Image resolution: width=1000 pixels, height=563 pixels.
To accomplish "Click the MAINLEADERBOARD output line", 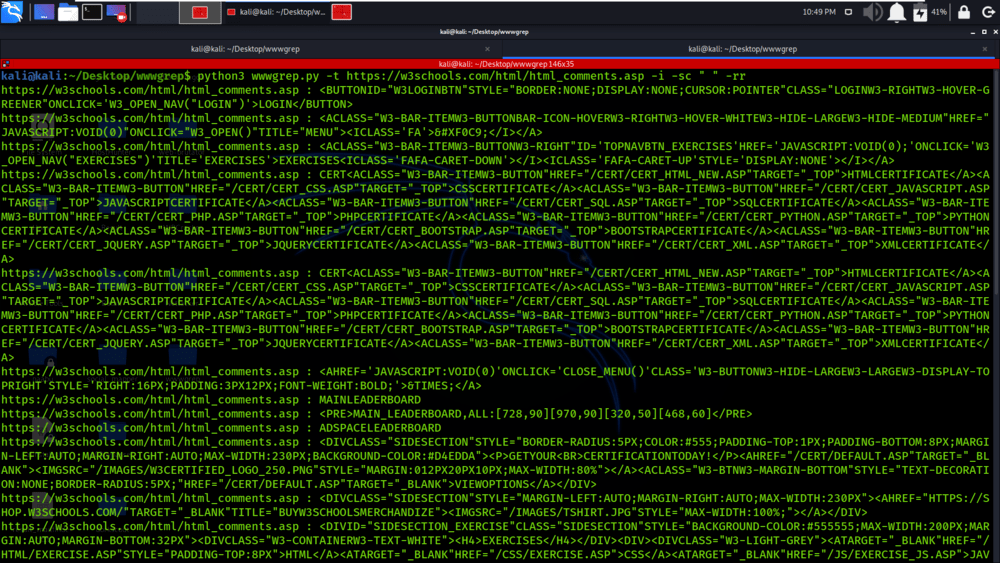I will click(x=211, y=400).
